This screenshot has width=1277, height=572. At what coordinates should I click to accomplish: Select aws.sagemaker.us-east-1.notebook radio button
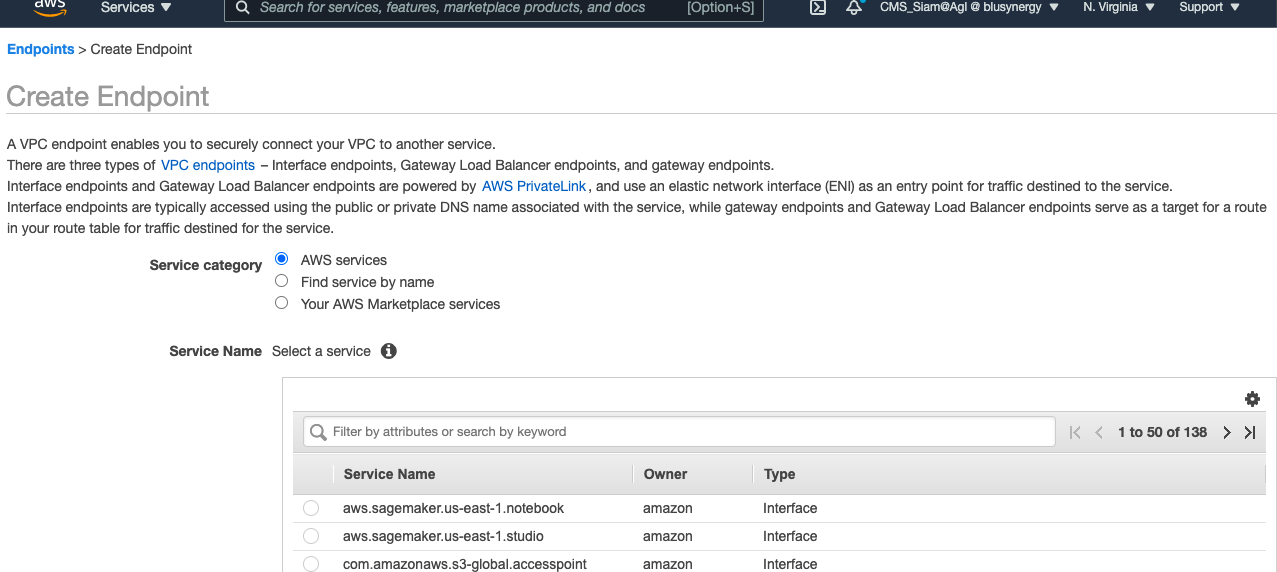[x=311, y=508]
